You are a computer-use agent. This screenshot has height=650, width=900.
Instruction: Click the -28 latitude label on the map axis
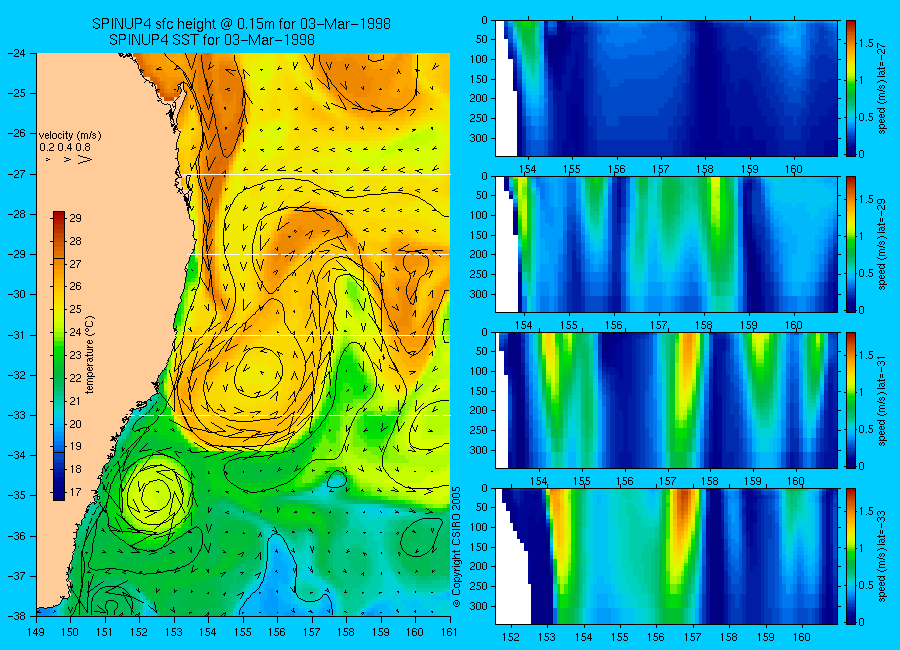coord(17,214)
